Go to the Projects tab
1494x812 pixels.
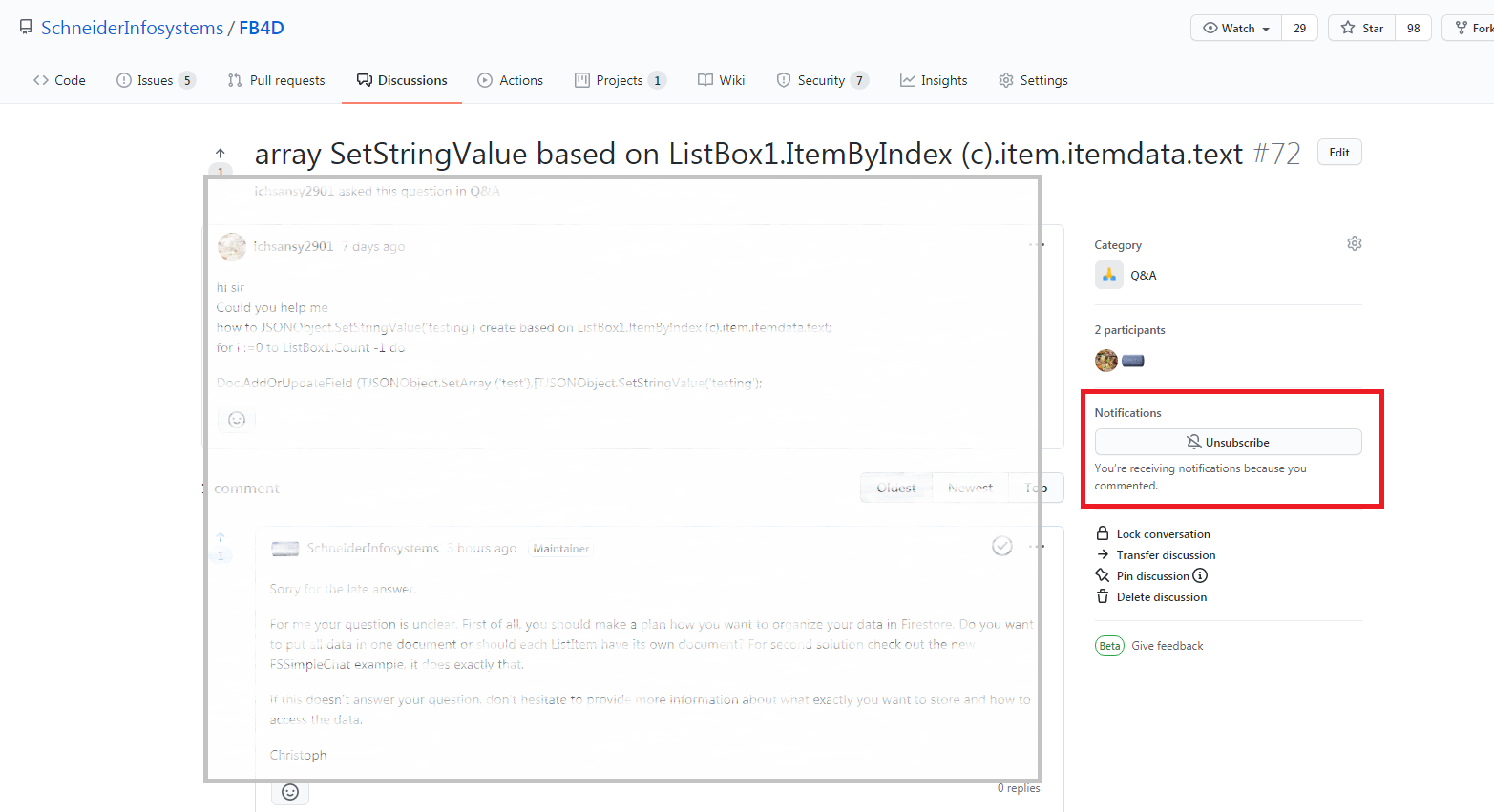click(620, 80)
